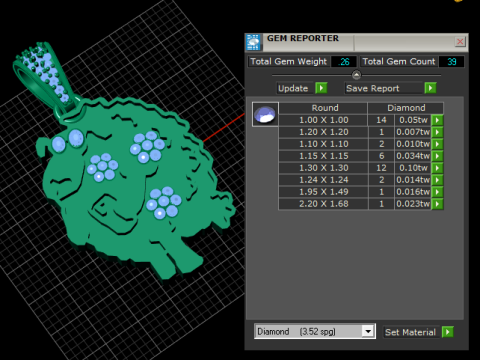Select the 1.30 X 1.30 size cell
The width and height of the screenshot is (480, 360).
(x=323, y=168)
